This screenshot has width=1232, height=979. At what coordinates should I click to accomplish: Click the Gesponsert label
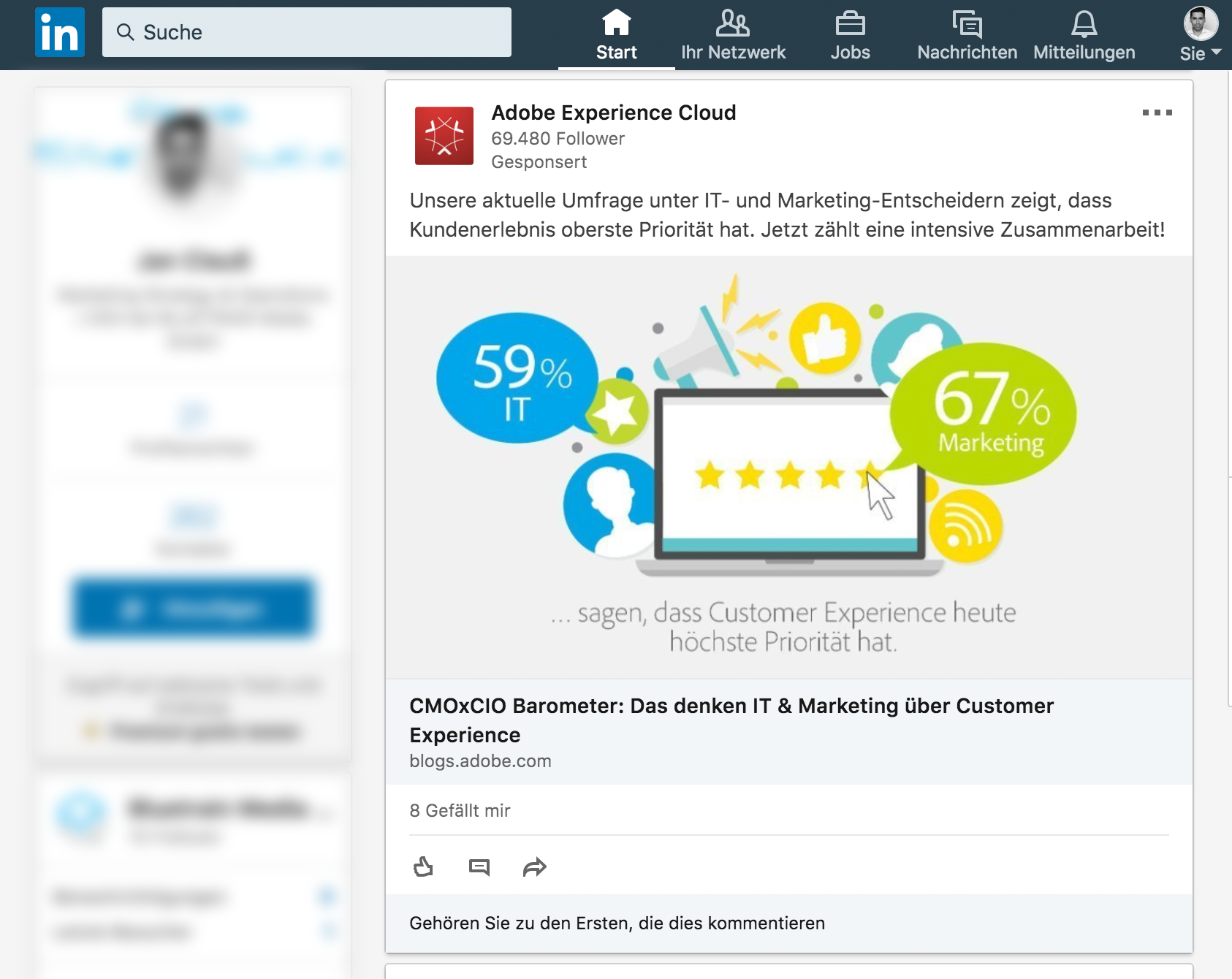pyautogui.click(x=539, y=162)
